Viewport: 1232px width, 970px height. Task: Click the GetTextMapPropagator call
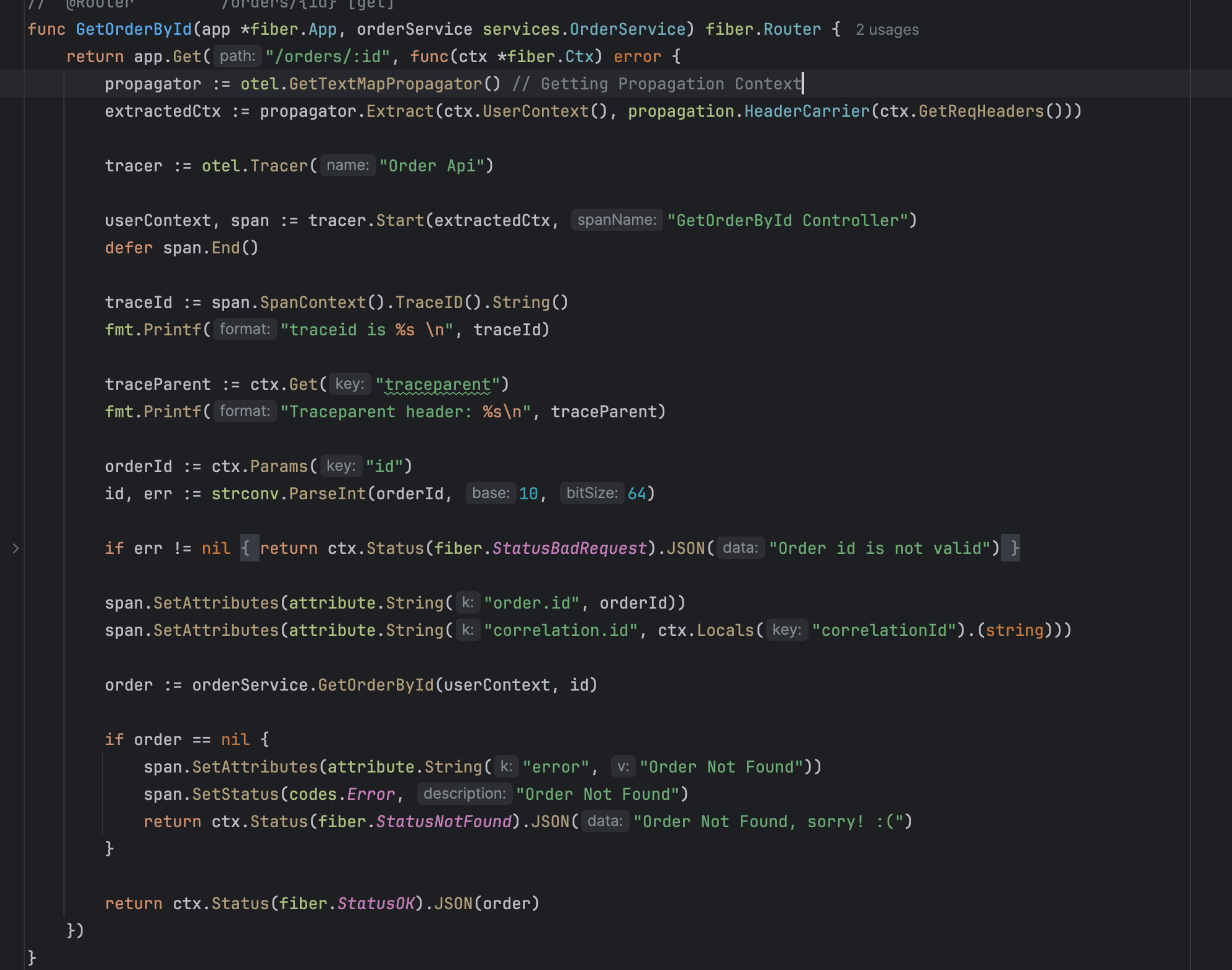tap(386, 84)
